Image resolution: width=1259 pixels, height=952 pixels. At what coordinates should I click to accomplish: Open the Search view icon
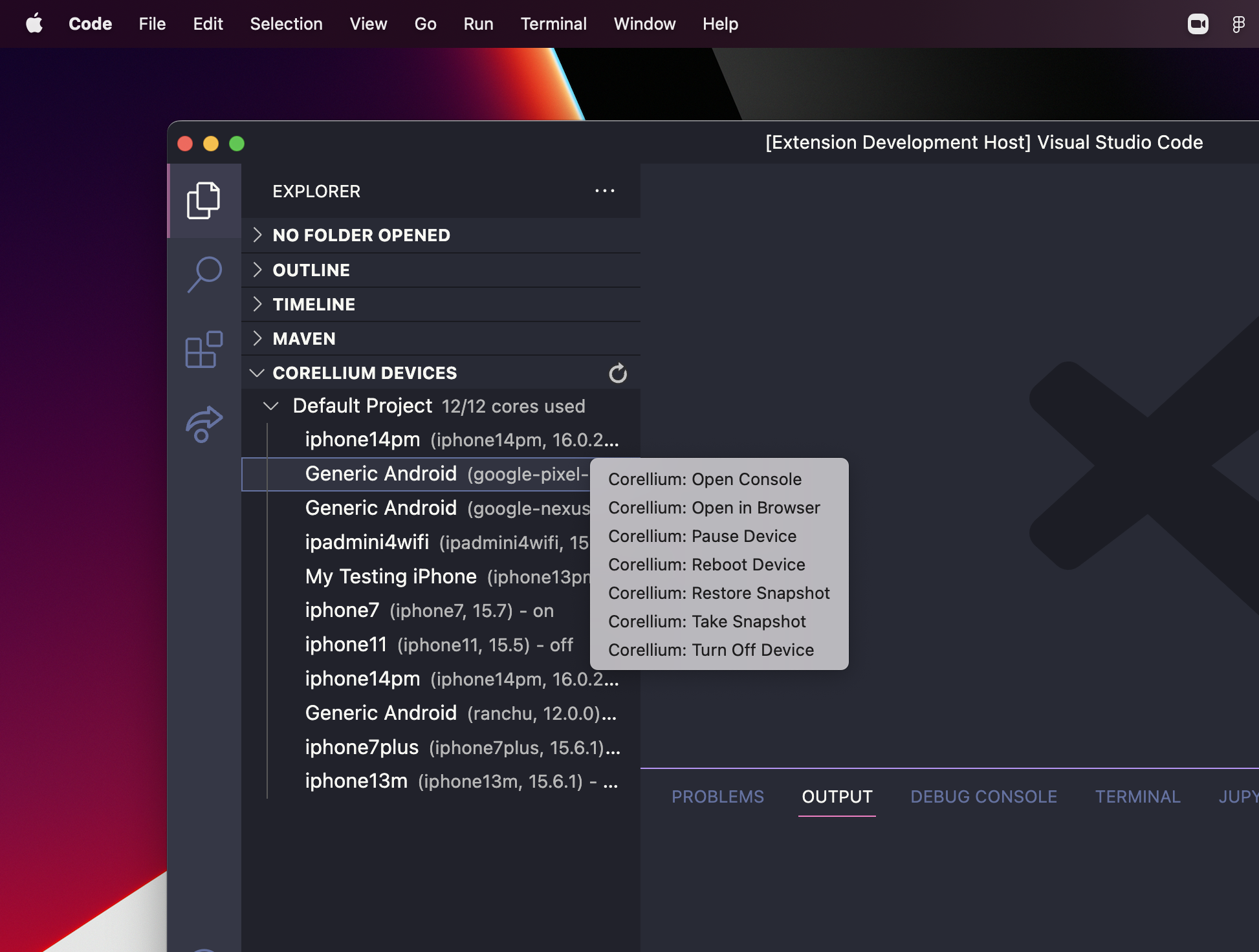tap(204, 274)
